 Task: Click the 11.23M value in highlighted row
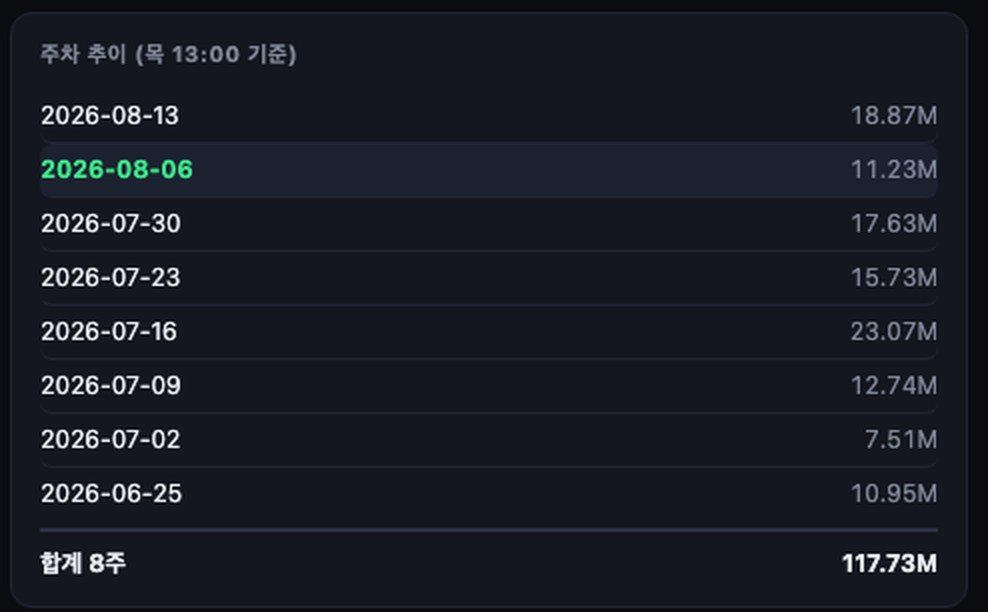(893, 170)
